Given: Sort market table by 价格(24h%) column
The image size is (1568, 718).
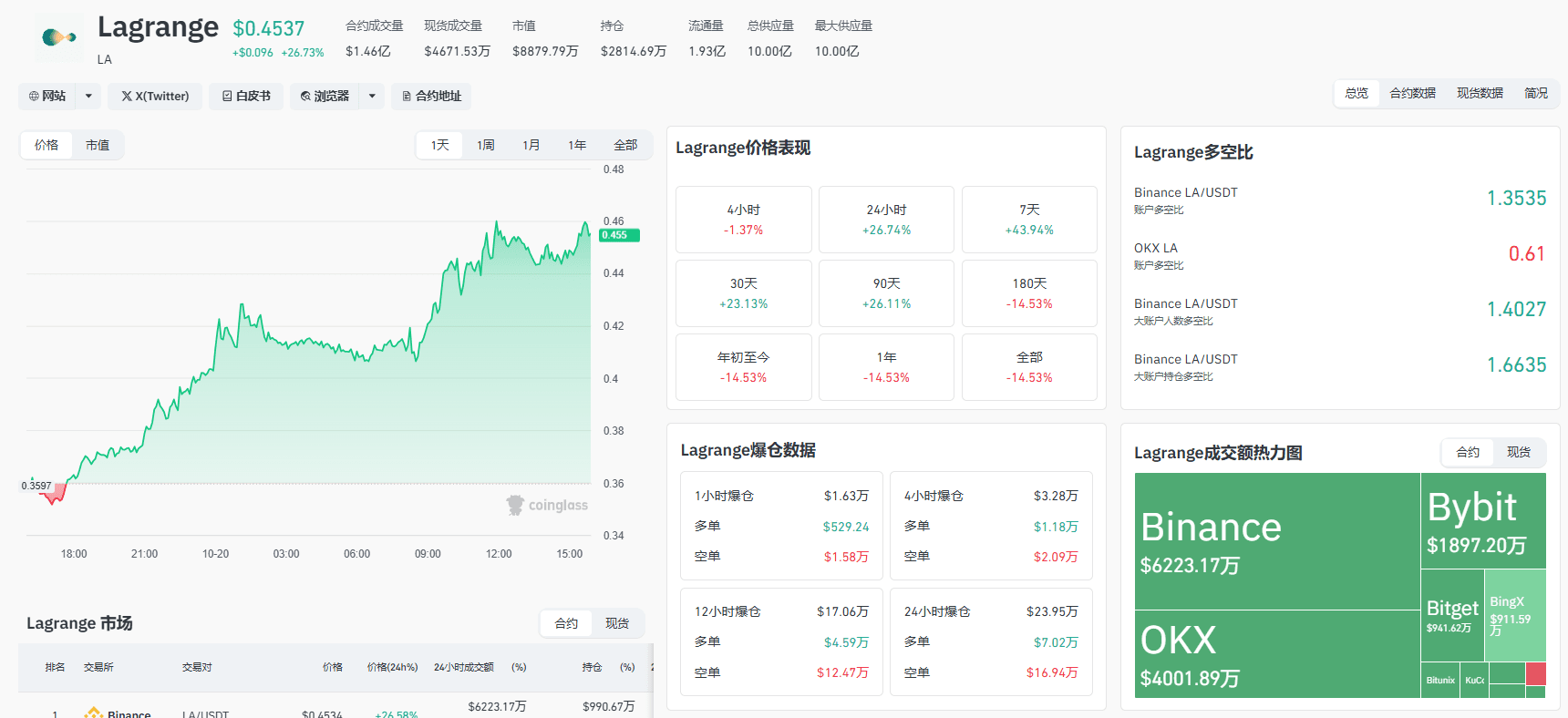Looking at the screenshot, I should pyautogui.click(x=393, y=667).
